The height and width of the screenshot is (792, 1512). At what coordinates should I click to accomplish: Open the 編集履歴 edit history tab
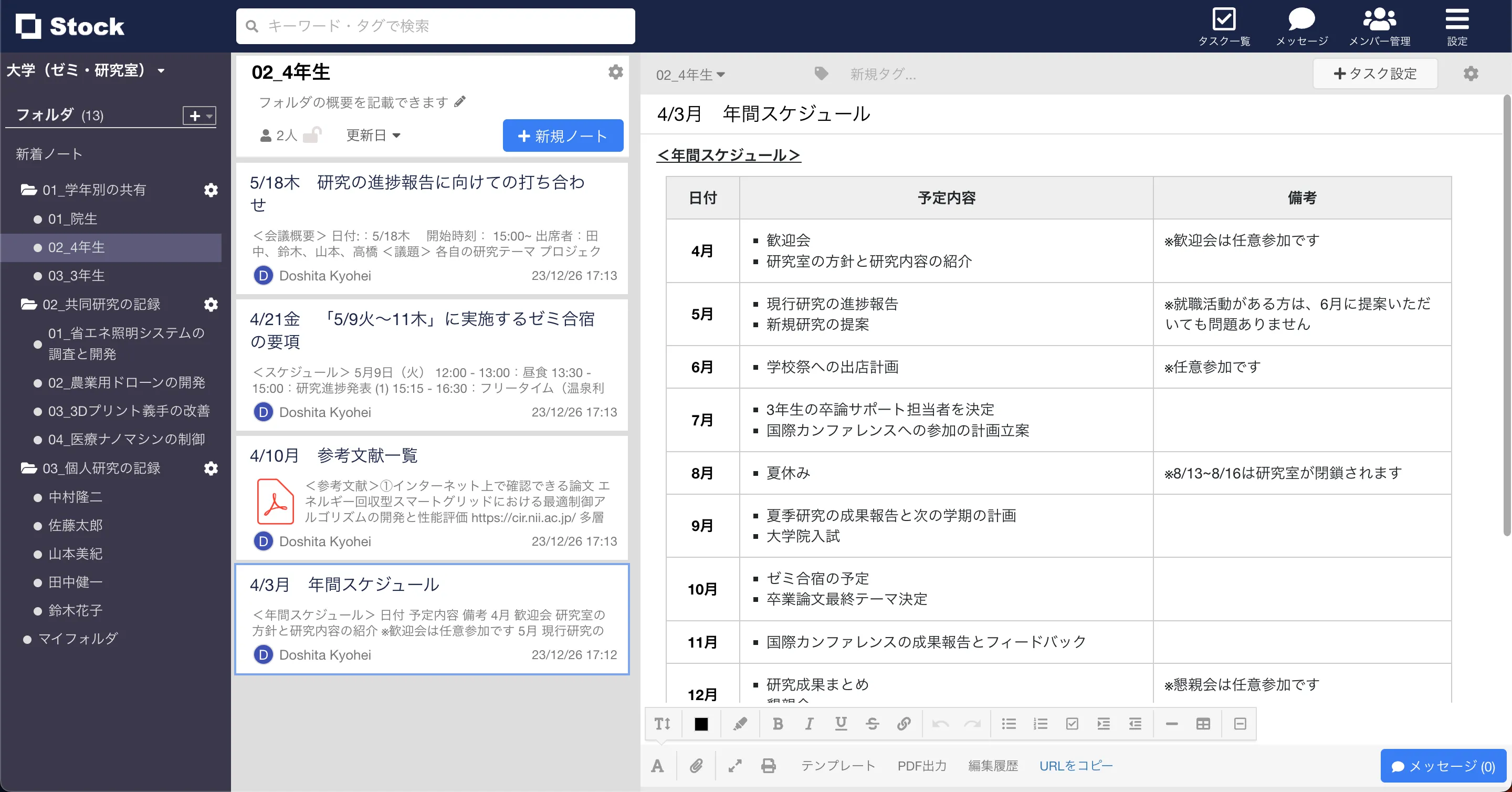993,766
